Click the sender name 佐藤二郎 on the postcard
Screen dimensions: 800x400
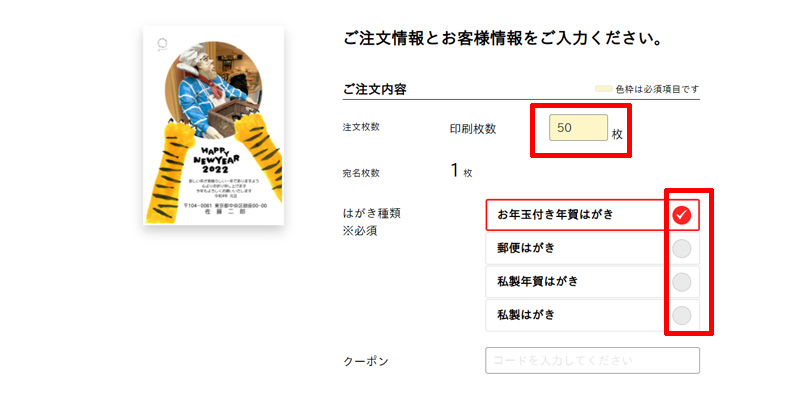coord(224,211)
